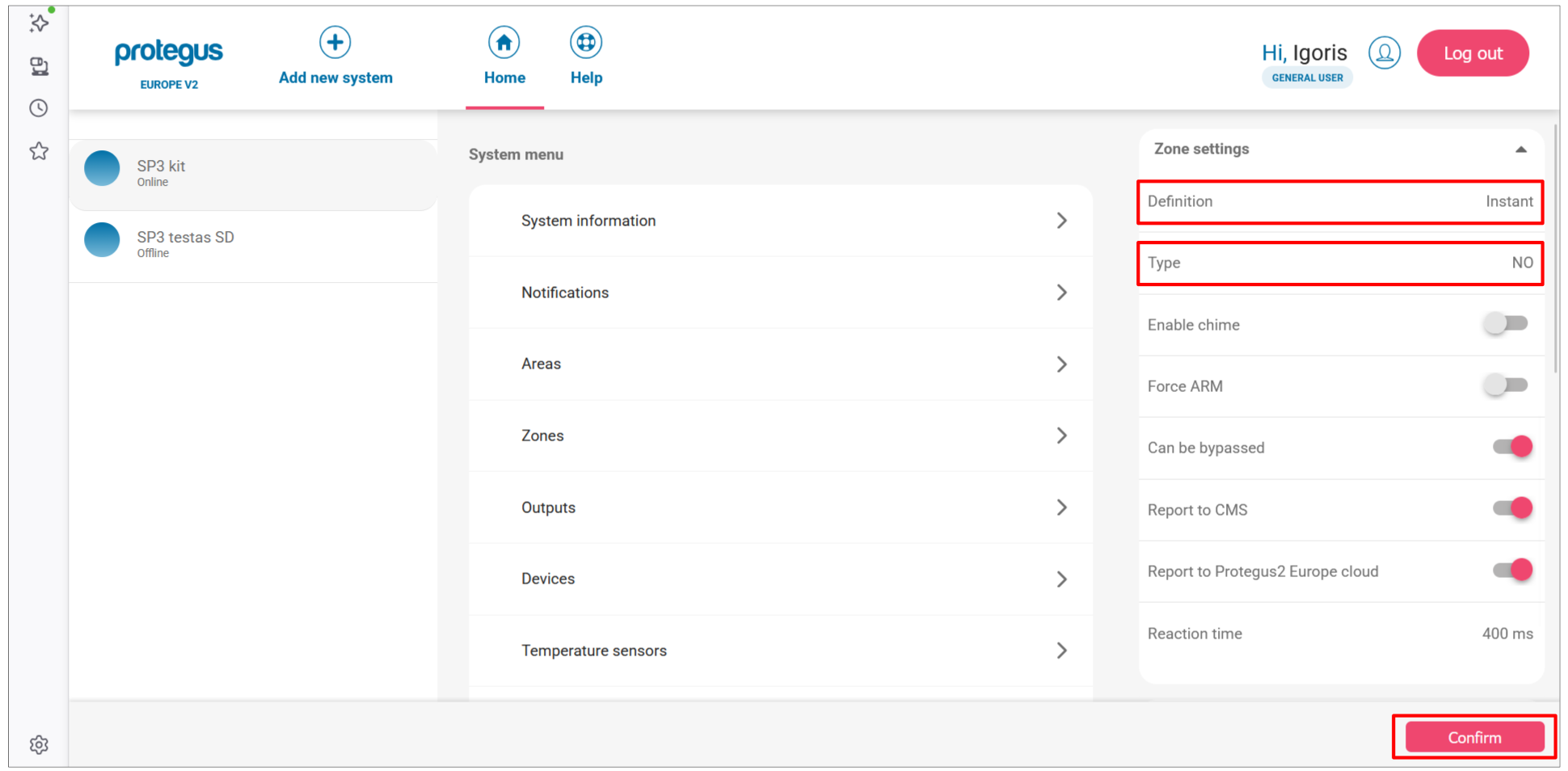The image size is (1568, 771).
Task: Open Zones menu item
Action: [x=780, y=436]
